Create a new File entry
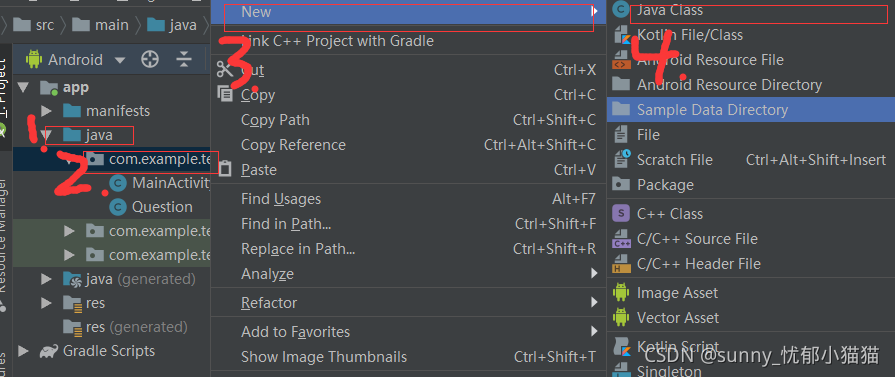 [751, 135]
